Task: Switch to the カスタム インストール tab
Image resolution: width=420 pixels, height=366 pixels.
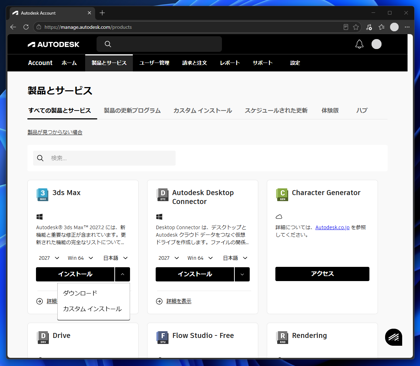Action: pos(203,110)
